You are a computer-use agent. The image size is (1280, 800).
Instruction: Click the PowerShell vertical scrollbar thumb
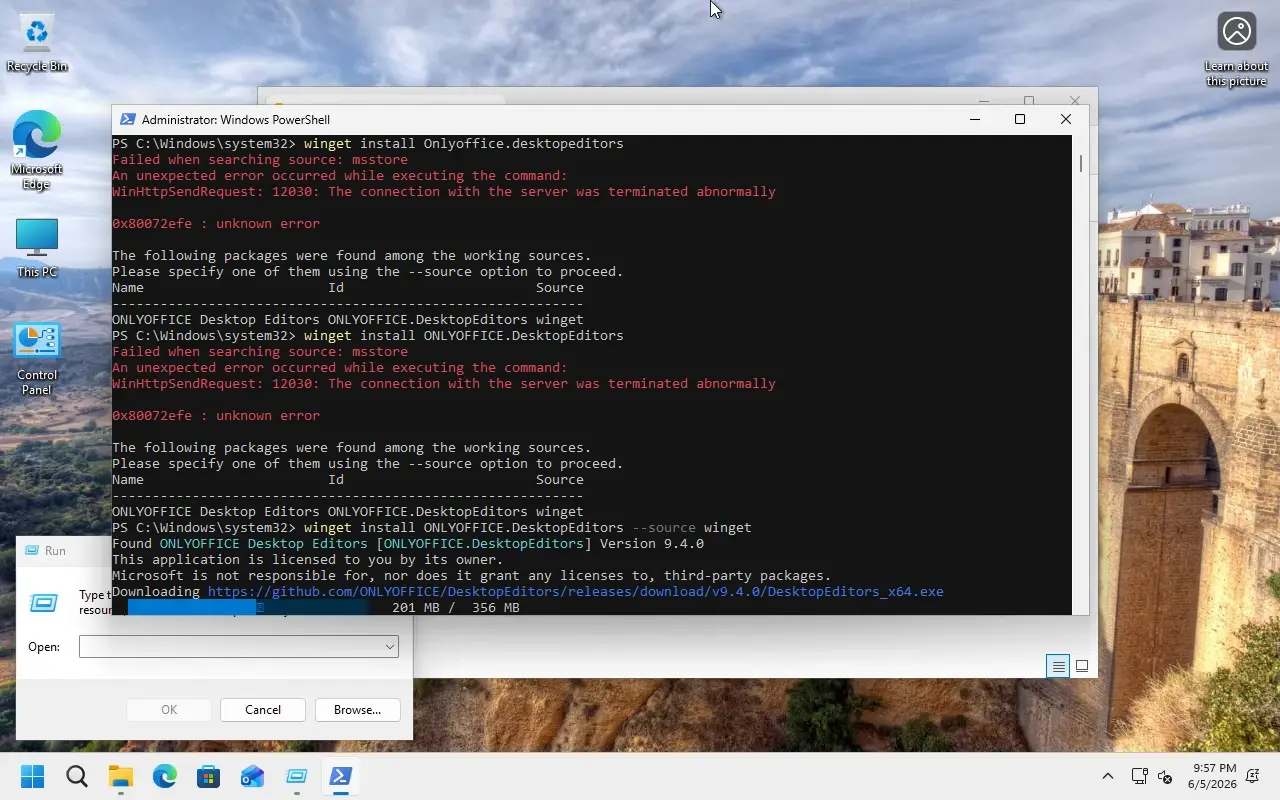(1080, 164)
